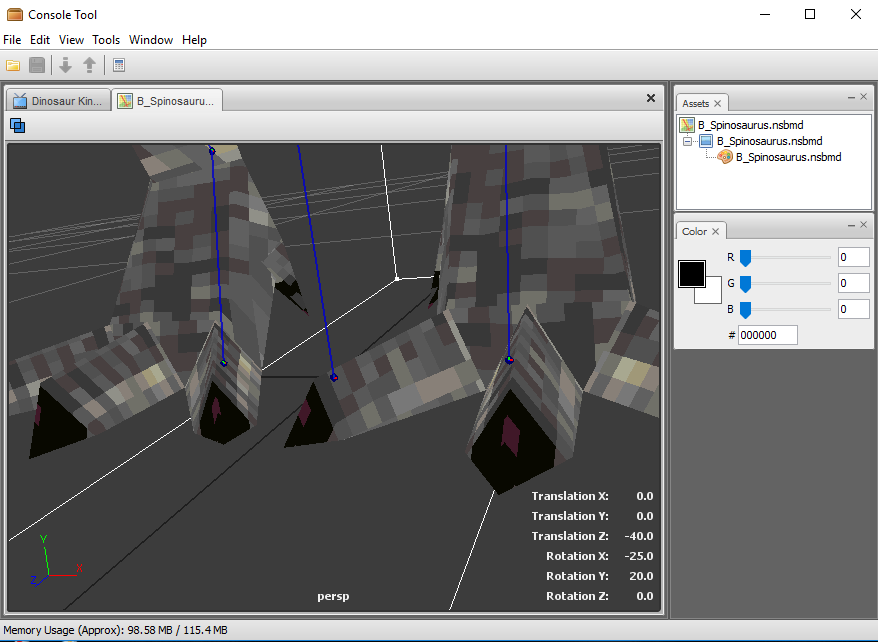The width and height of the screenshot is (878, 642).
Task: Close the model viewer document panel
Action: (x=651, y=98)
